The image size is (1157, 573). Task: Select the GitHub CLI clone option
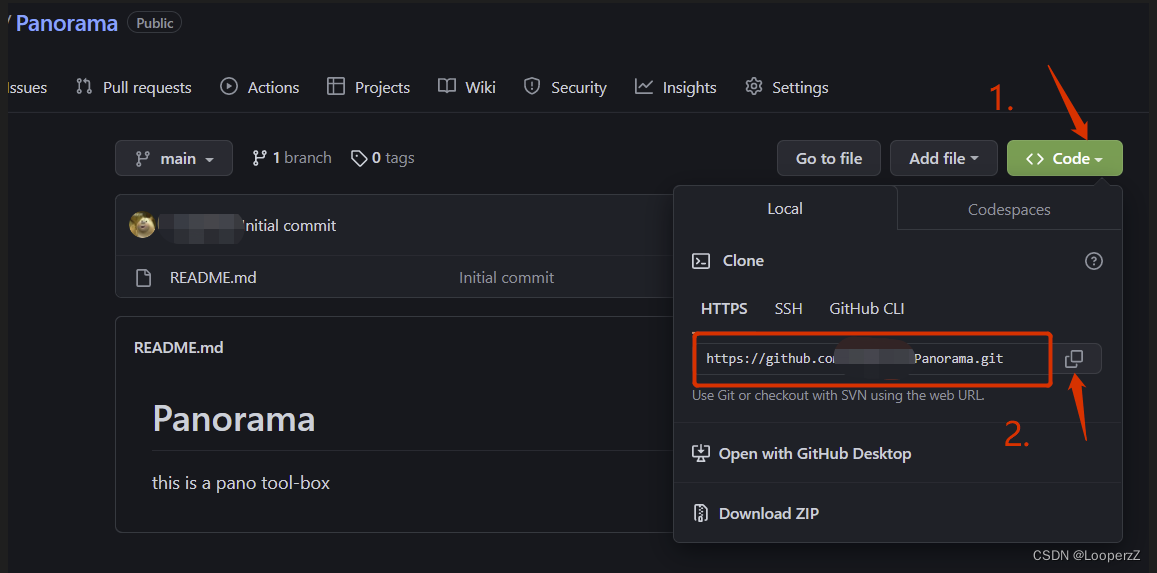866,308
